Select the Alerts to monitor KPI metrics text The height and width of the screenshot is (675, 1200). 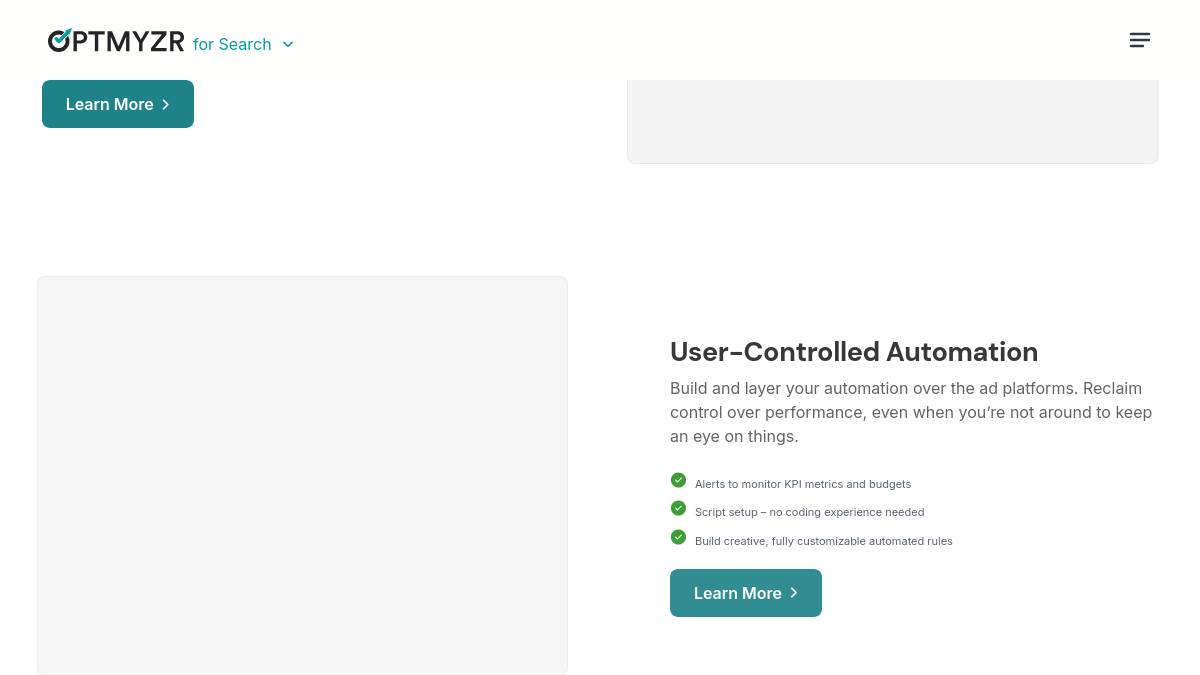click(803, 484)
